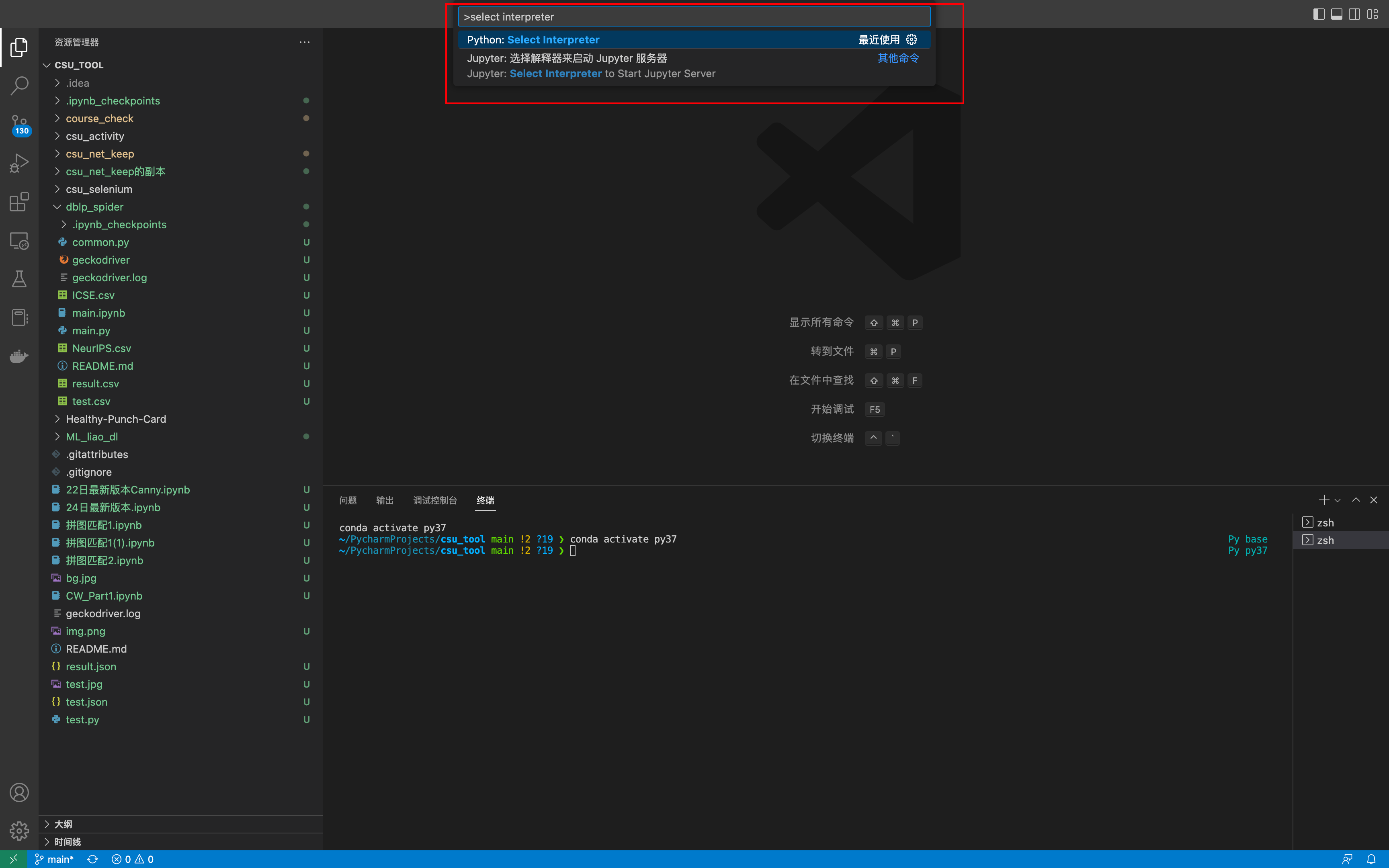Image resolution: width=1389 pixels, height=868 pixels.
Task: Toggle bottom panel layout button
Action: 1337,14
